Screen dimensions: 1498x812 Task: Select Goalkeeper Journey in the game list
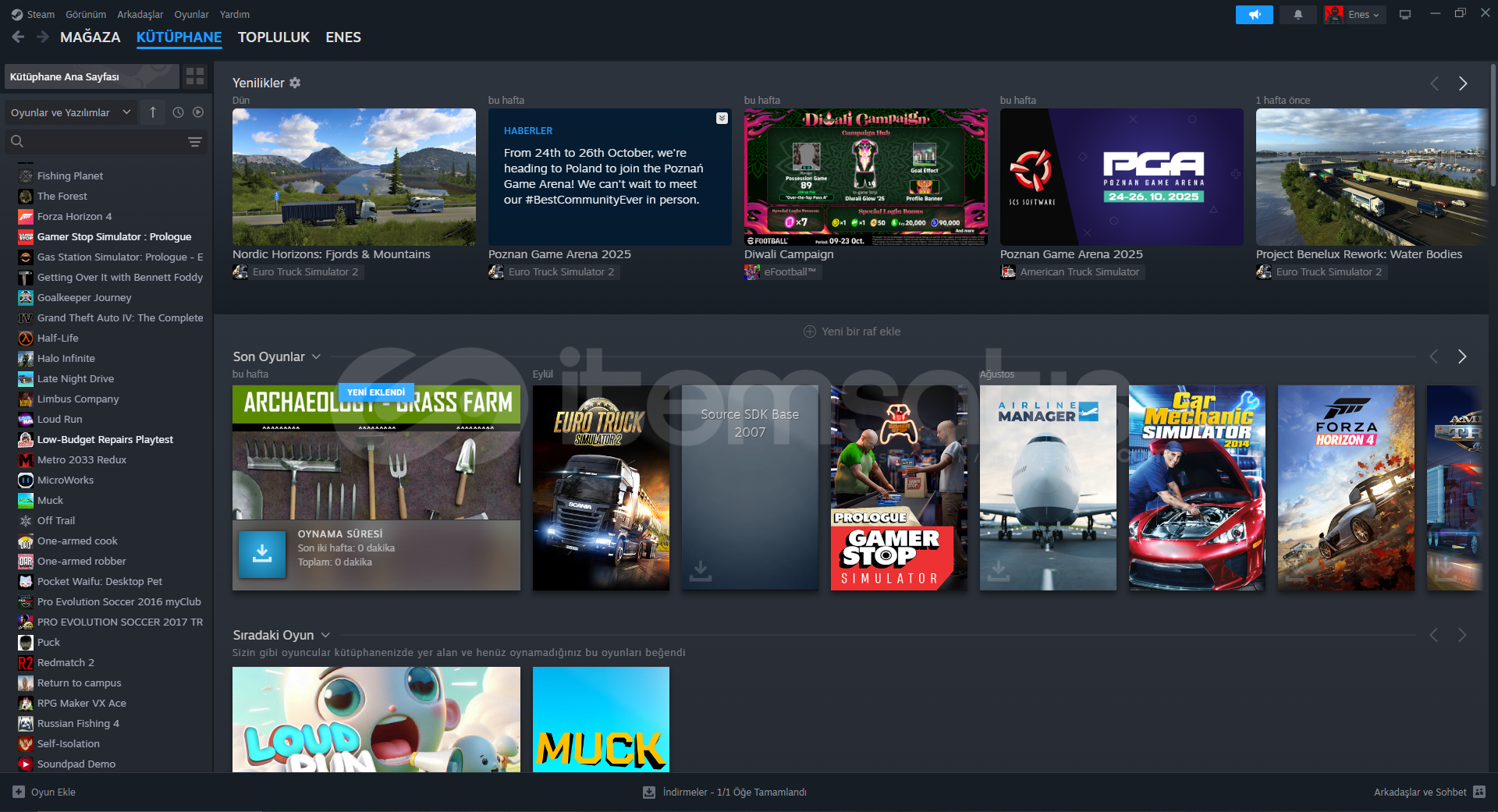(84, 297)
